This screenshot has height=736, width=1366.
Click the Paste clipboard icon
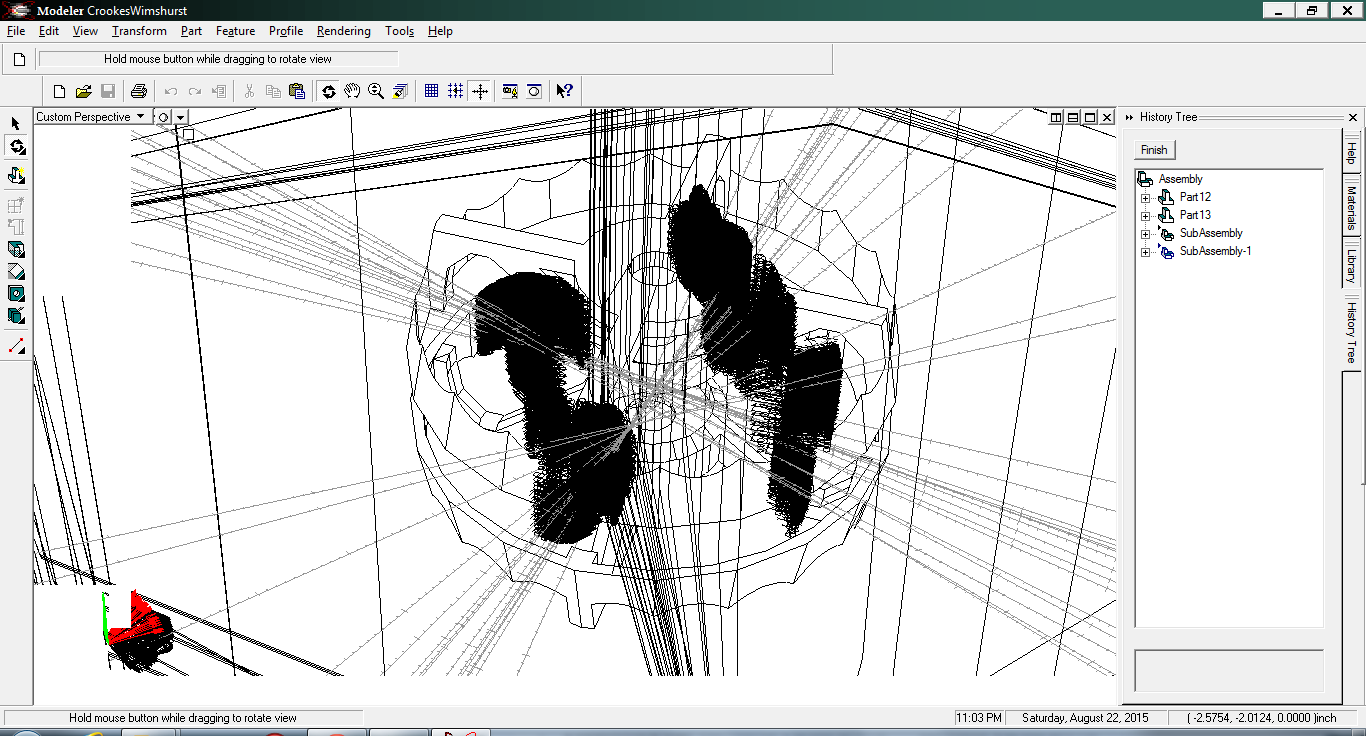coord(297,91)
